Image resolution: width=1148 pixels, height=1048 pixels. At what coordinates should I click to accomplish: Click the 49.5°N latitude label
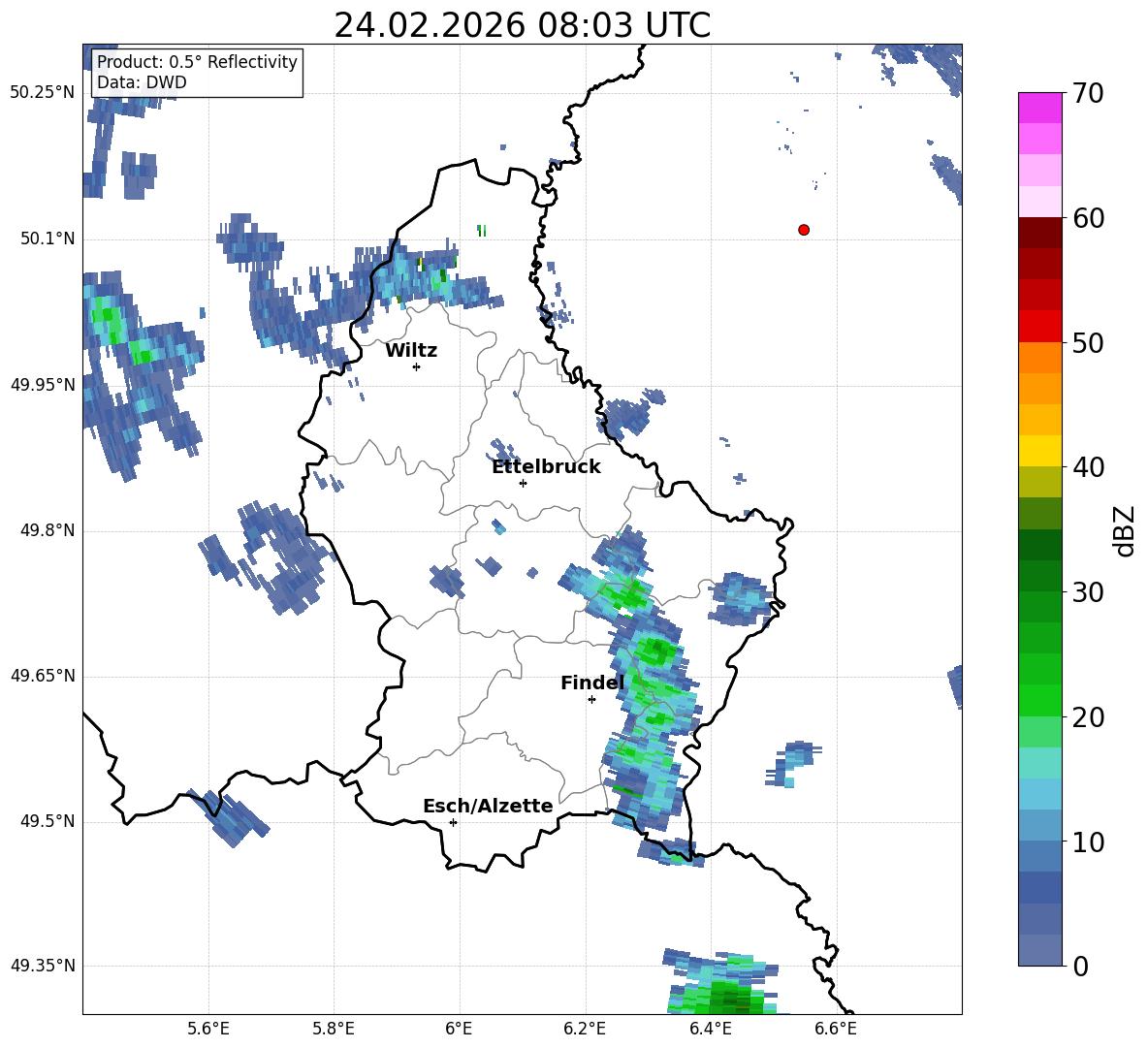(x=47, y=821)
